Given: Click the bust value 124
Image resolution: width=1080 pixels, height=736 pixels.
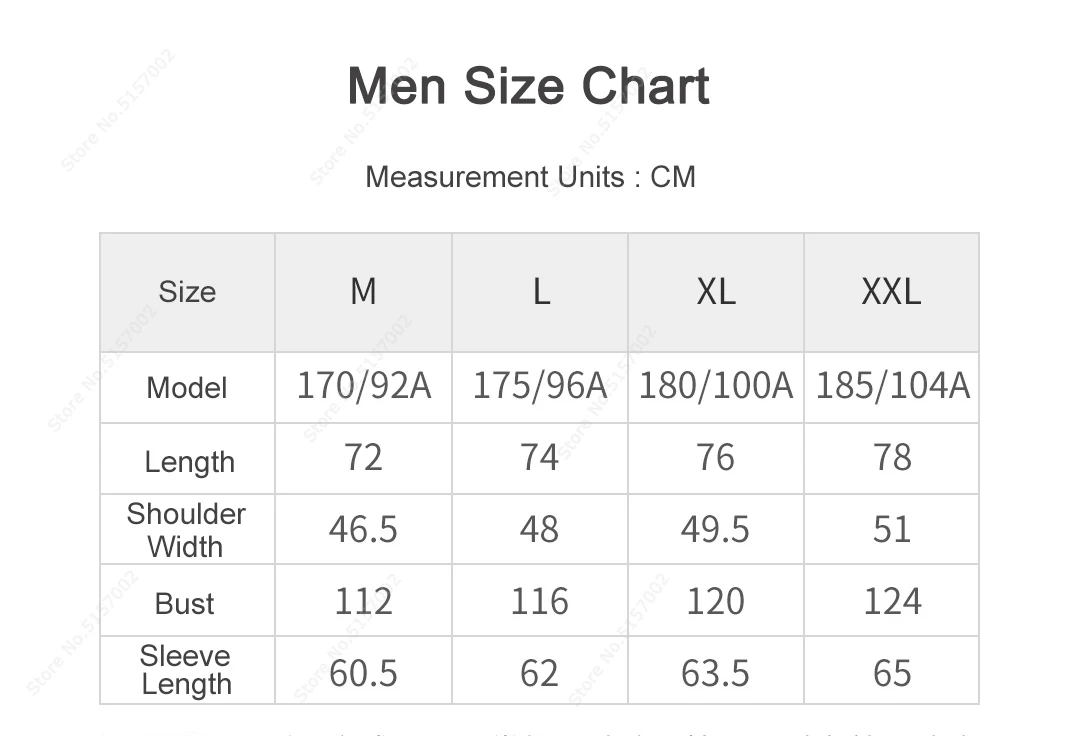Looking at the screenshot, I should coord(892,602).
